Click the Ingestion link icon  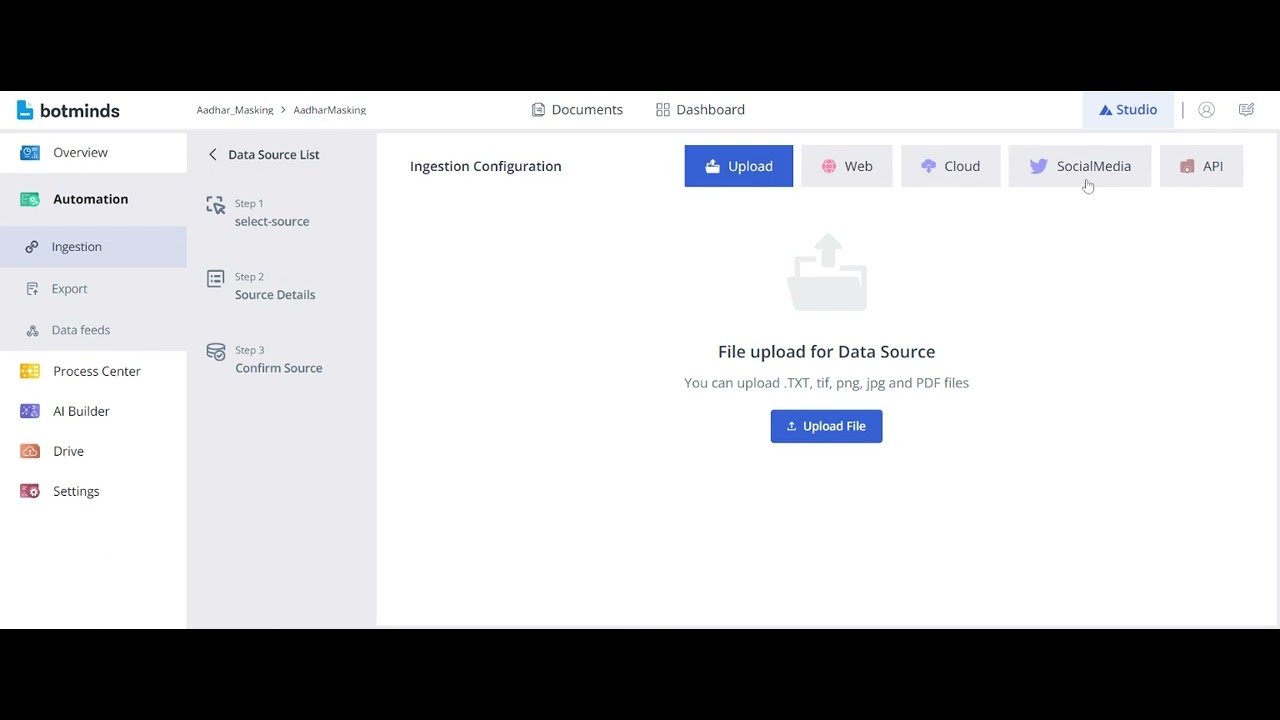32,247
